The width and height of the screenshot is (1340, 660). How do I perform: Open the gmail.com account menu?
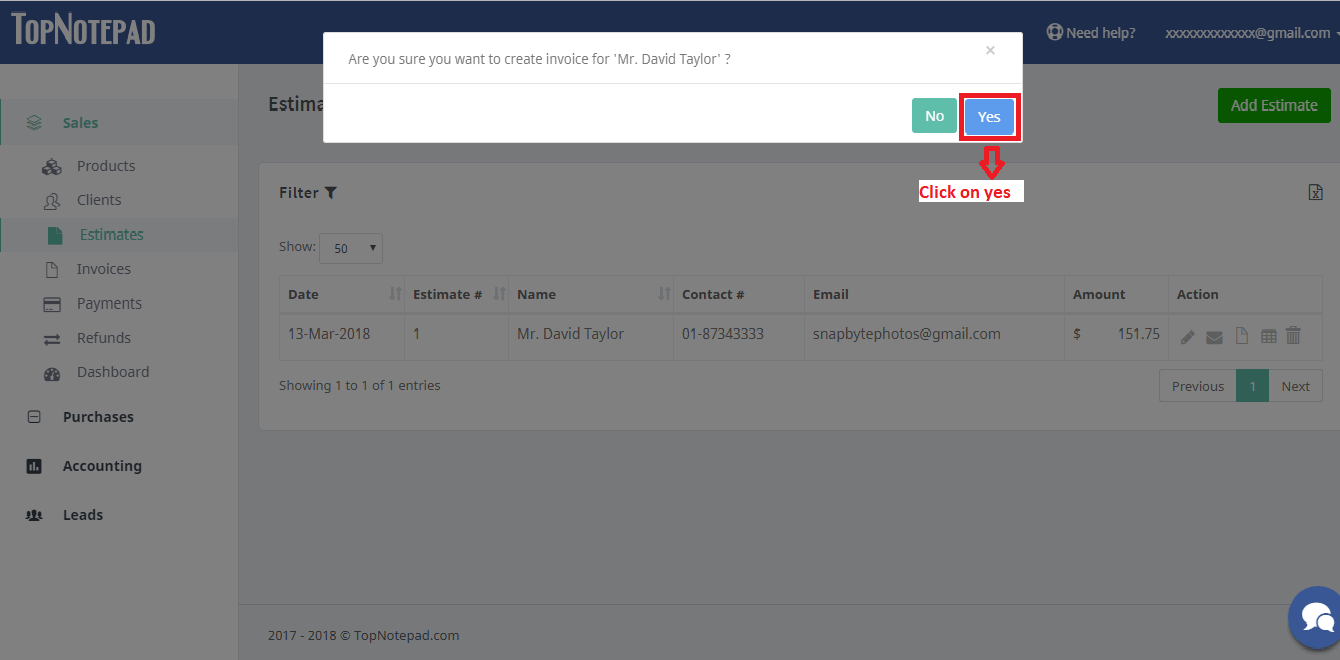click(1251, 33)
